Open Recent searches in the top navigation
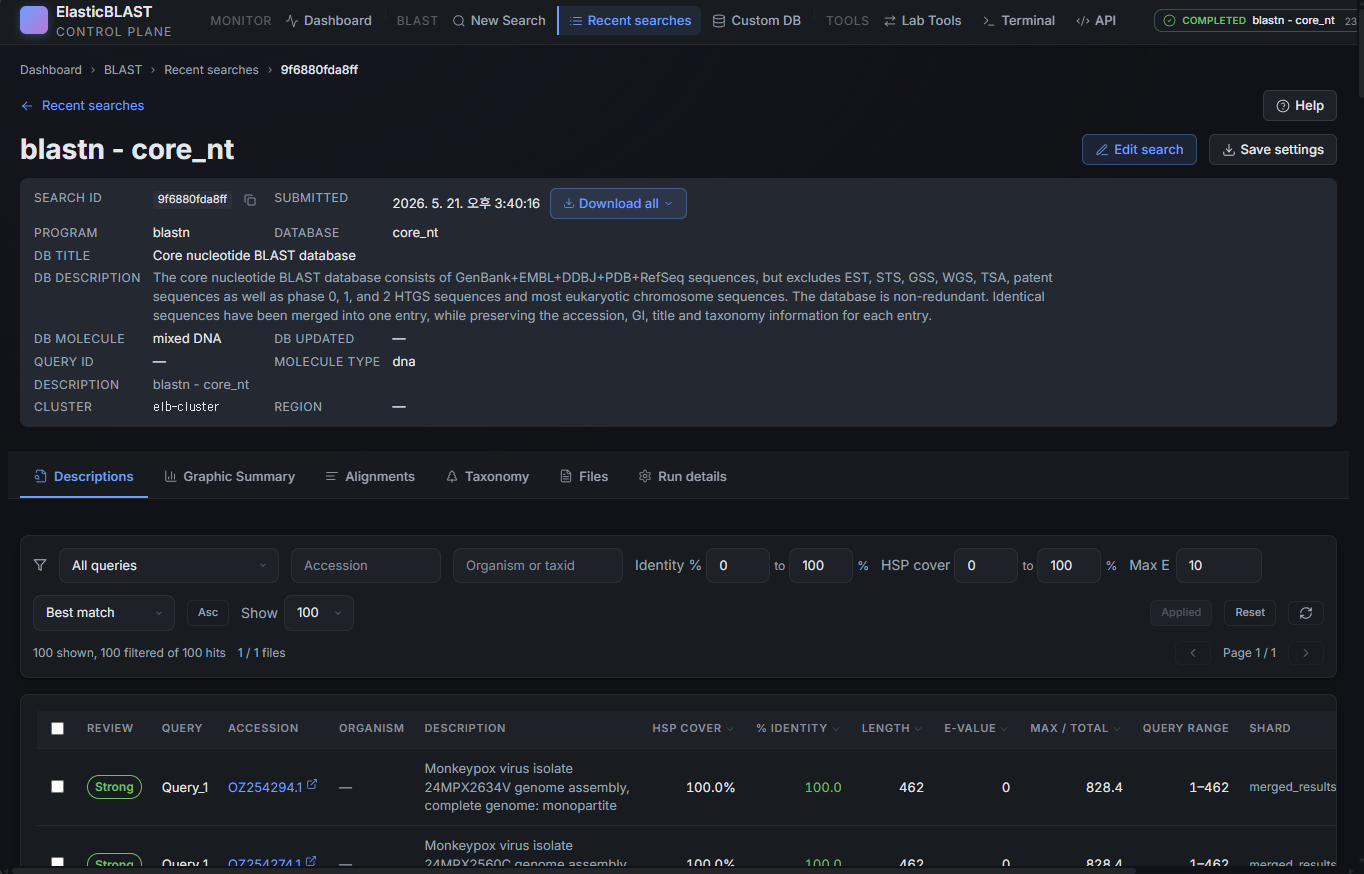The image size is (1364, 874). (x=629, y=20)
